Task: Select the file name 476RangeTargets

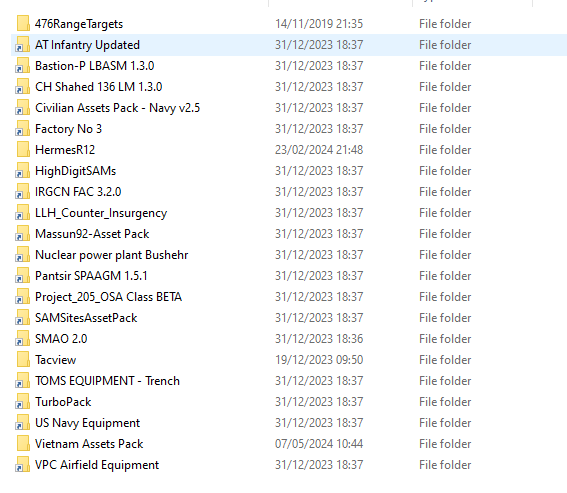Action: tap(79, 24)
